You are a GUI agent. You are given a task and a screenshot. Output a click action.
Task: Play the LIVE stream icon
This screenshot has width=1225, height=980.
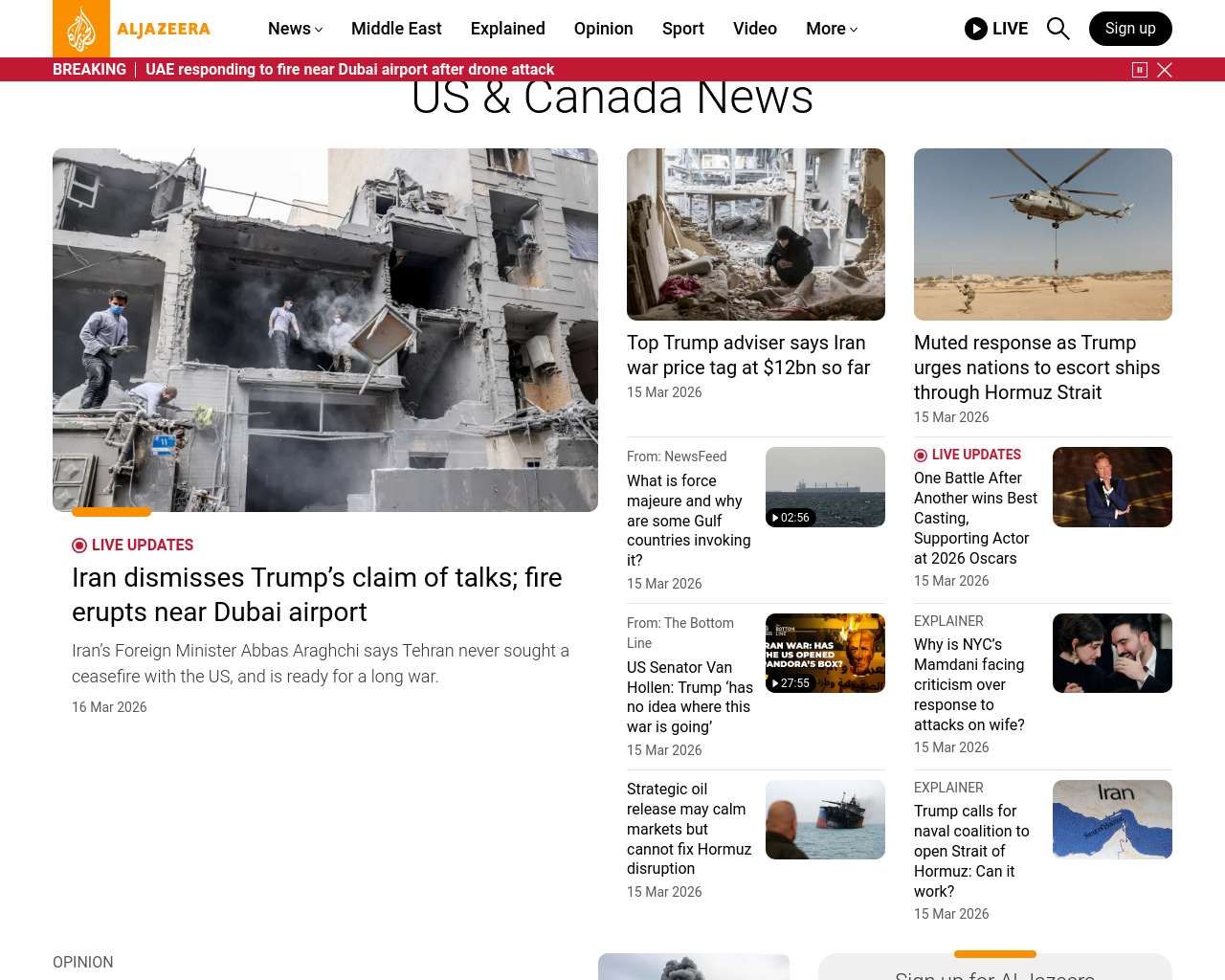[976, 29]
